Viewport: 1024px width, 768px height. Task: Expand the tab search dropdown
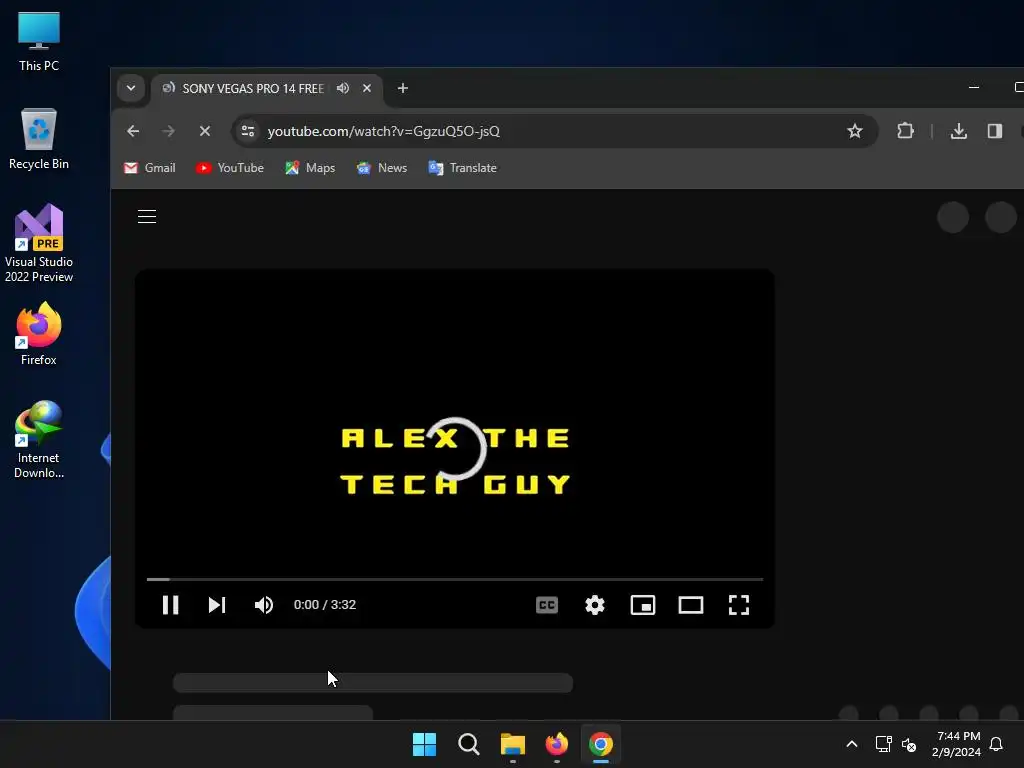(131, 88)
